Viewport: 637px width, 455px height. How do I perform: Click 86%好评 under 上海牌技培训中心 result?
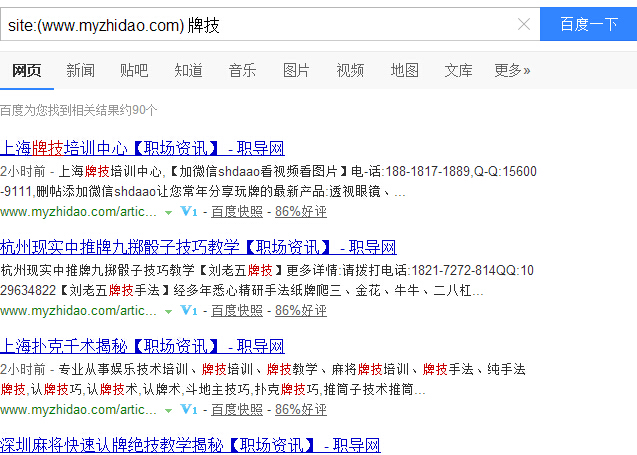301,212
